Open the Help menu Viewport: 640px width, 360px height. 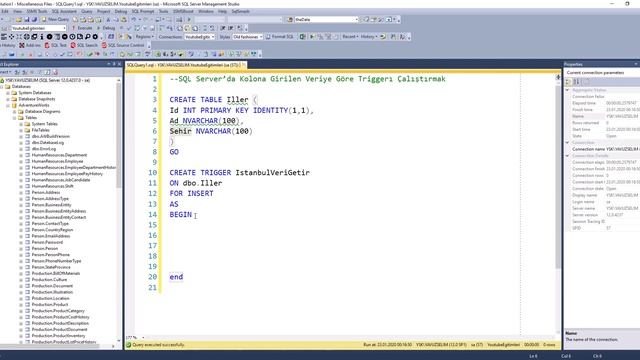pos(222,11)
